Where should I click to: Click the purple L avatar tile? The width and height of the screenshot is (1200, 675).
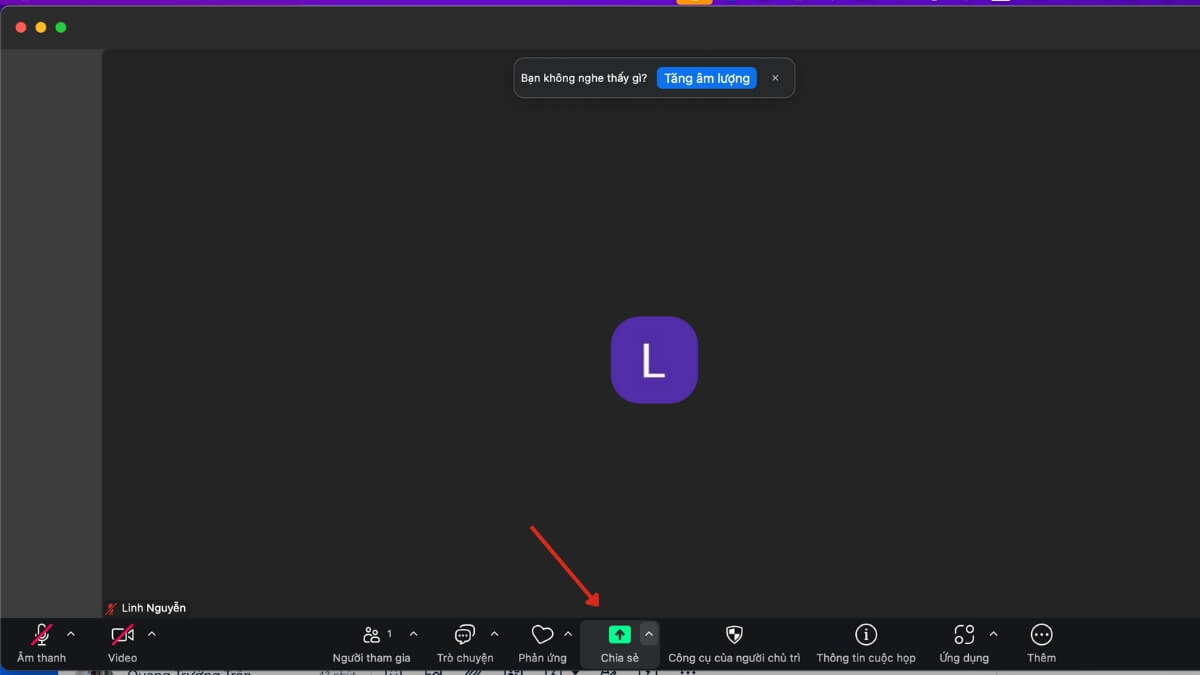(654, 360)
